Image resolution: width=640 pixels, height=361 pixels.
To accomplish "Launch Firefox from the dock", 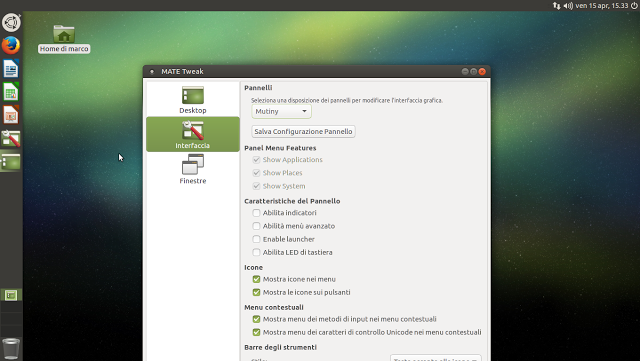I will pyautogui.click(x=11, y=45).
